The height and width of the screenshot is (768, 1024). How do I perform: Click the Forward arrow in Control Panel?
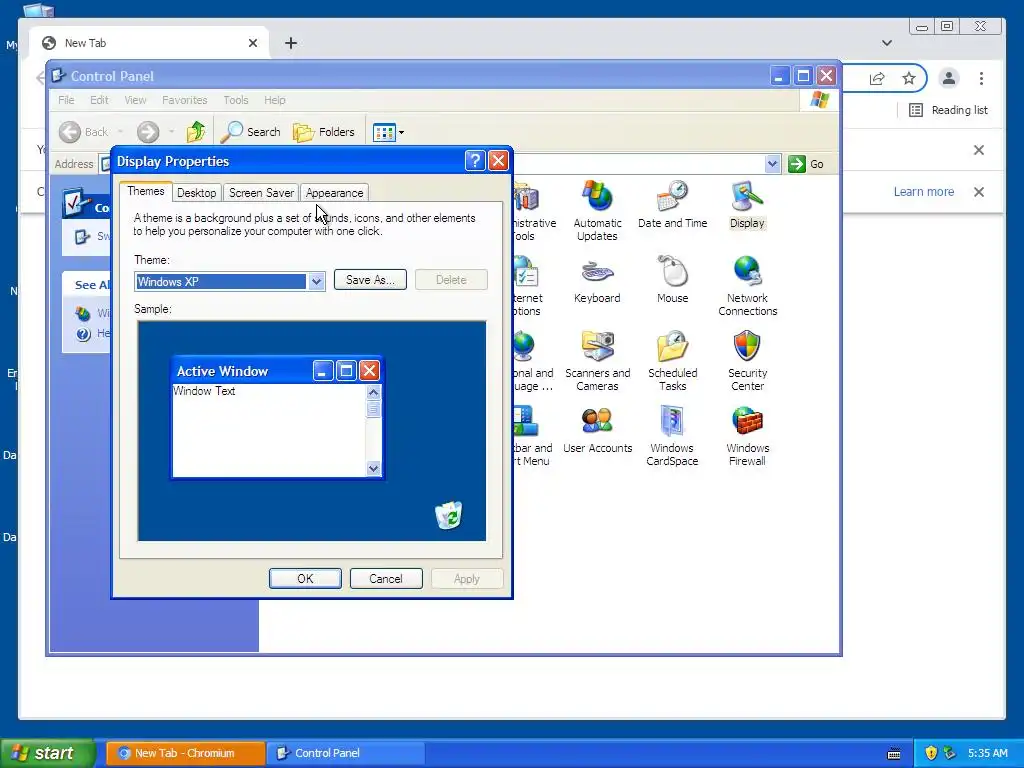(148, 132)
